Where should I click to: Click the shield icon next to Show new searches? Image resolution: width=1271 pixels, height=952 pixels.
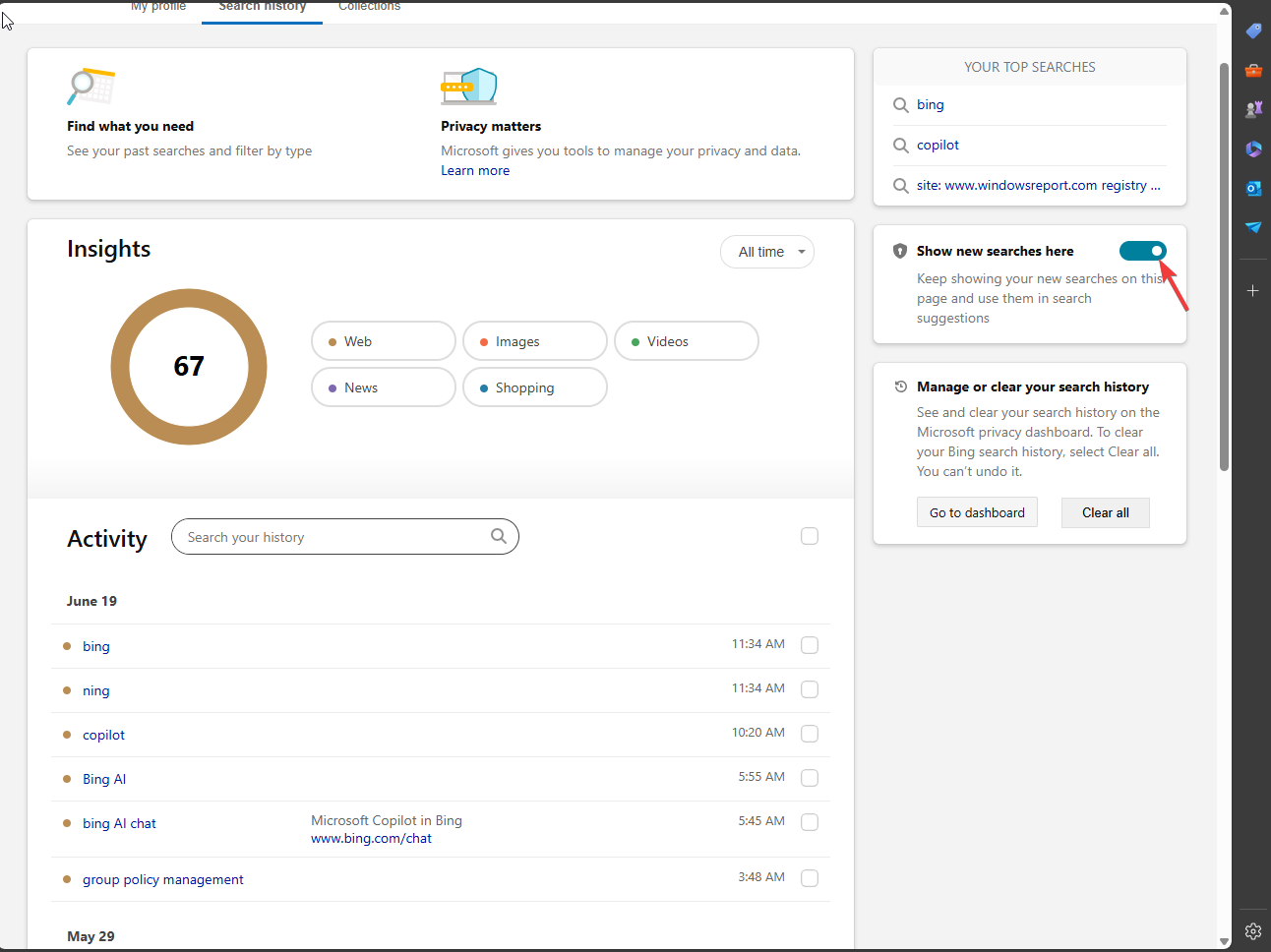[899, 251]
